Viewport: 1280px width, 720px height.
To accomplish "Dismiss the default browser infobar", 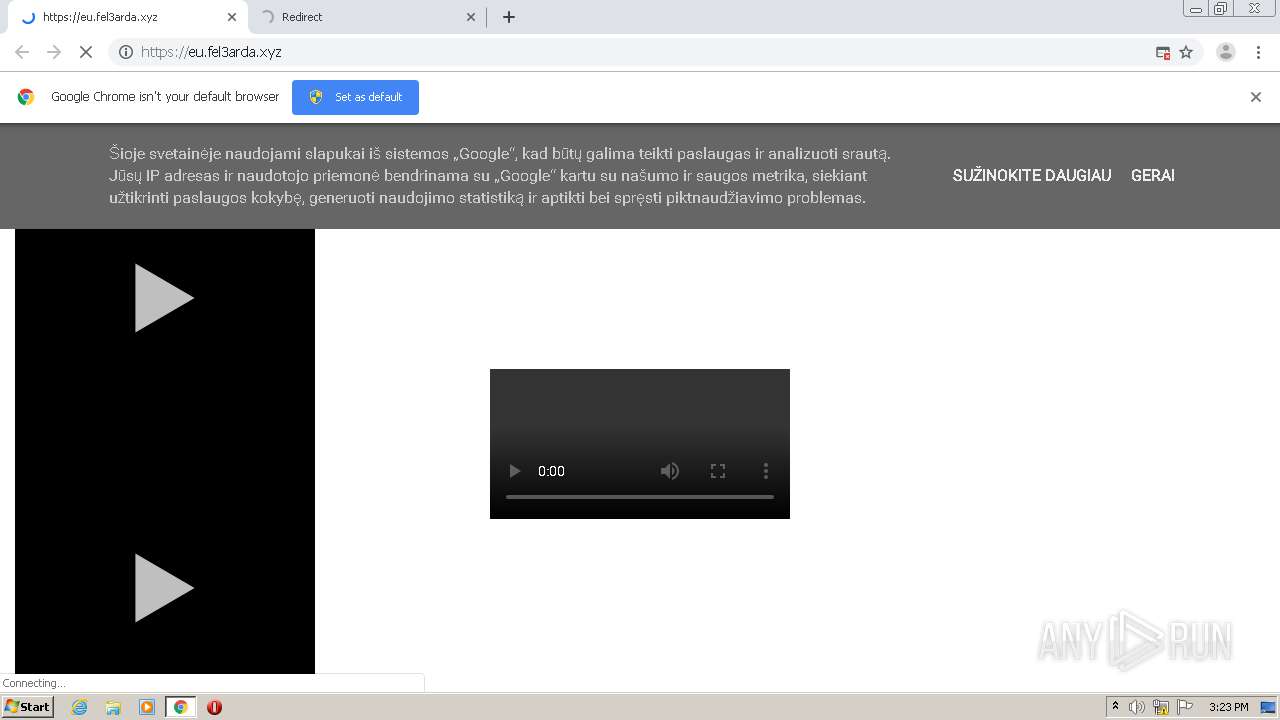I will [1256, 97].
